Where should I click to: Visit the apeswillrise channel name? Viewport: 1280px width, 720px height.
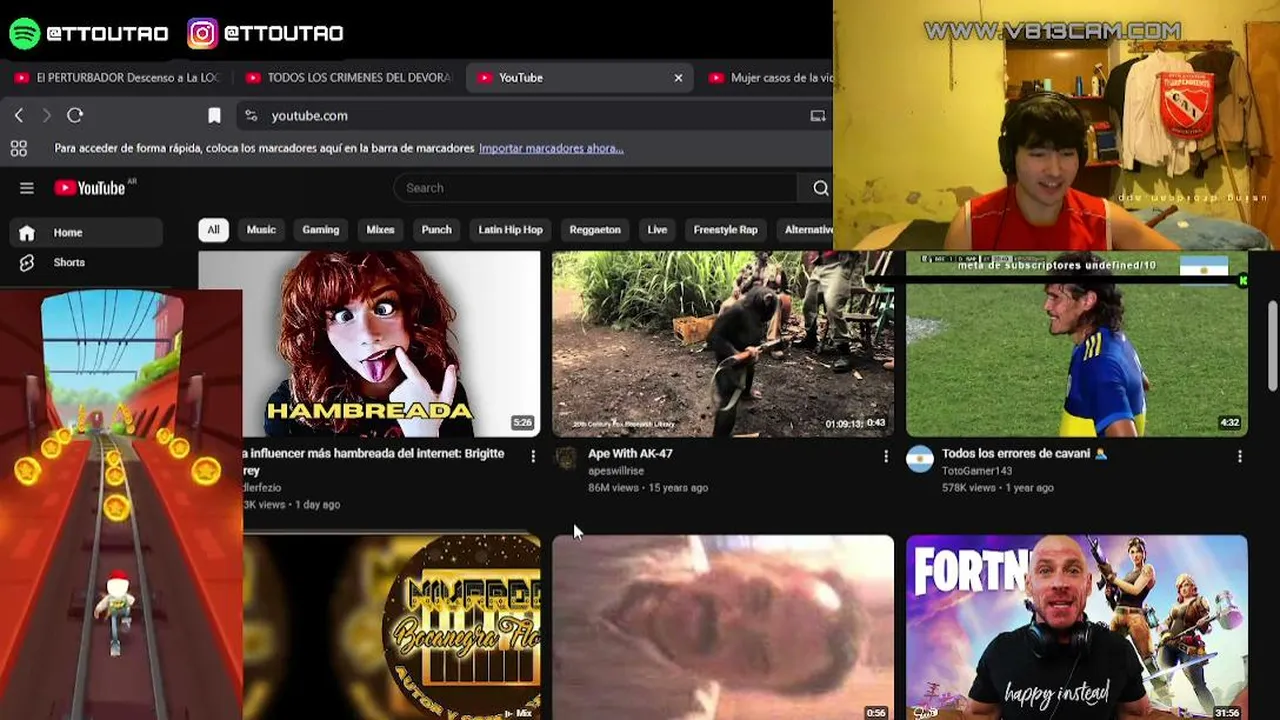click(616, 471)
